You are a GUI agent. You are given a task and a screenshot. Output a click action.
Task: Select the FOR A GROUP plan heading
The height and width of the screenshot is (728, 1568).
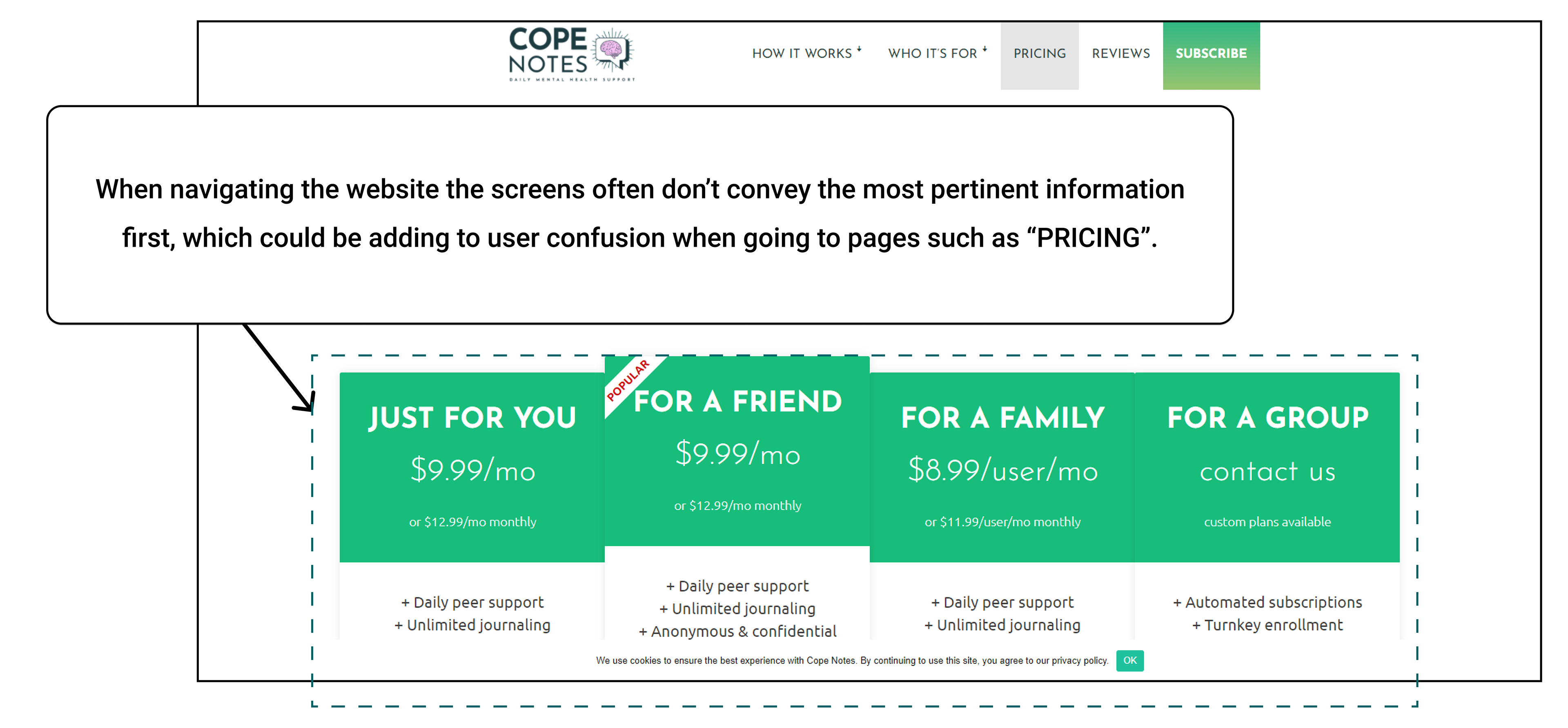(x=1267, y=418)
